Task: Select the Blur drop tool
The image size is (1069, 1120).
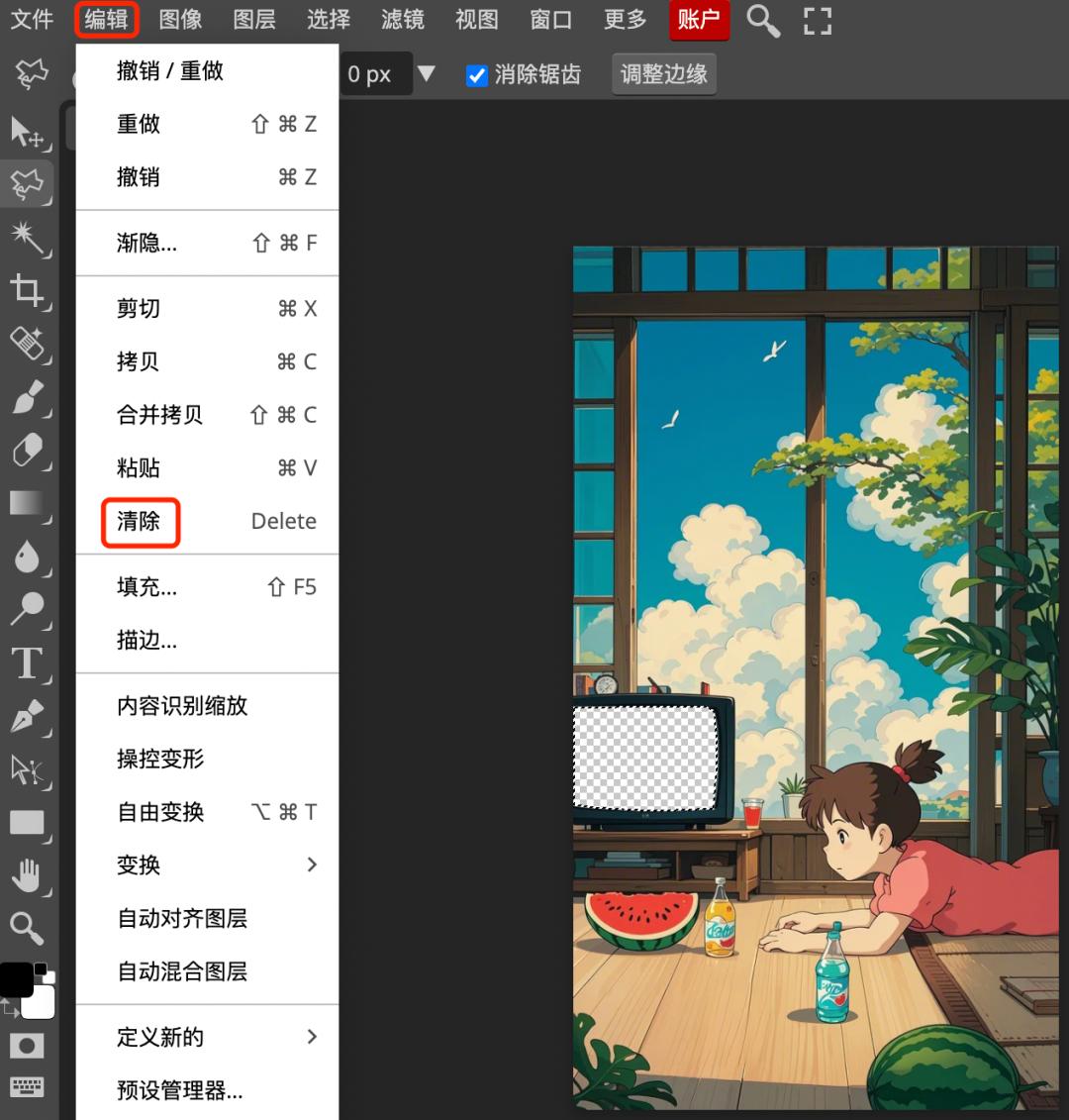Action: point(27,557)
